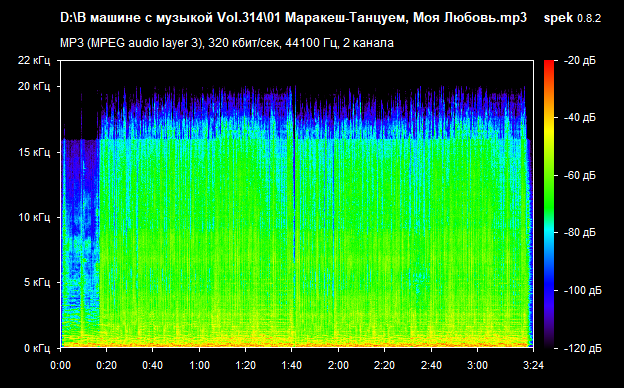Click the file path title text
Screen dimensions: 624x388
[x=293, y=18]
